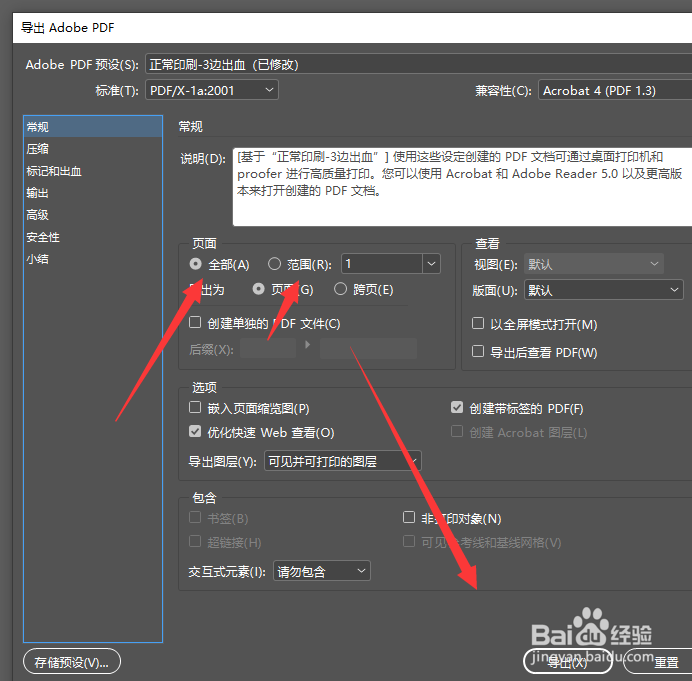Open the 输出 category
Screen dimensions: 692x681
tap(93, 193)
